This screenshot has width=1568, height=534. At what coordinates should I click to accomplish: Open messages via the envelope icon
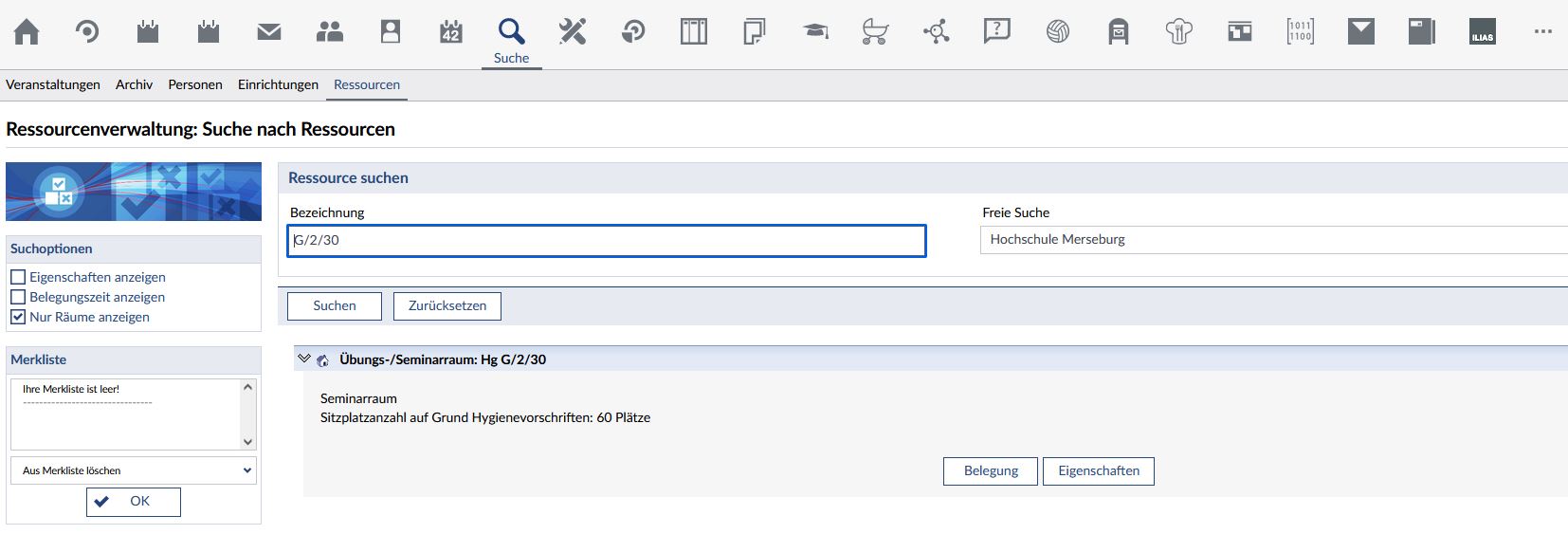[269, 32]
